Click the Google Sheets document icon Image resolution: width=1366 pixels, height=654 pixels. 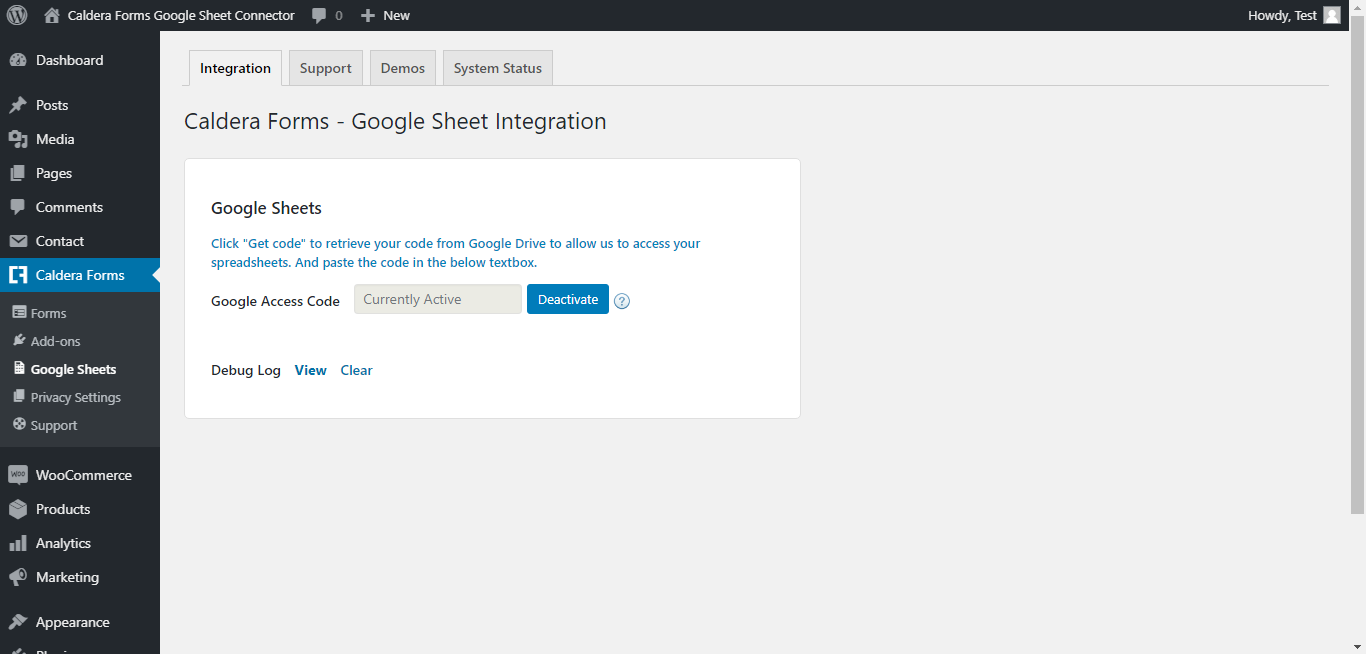[19, 369]
